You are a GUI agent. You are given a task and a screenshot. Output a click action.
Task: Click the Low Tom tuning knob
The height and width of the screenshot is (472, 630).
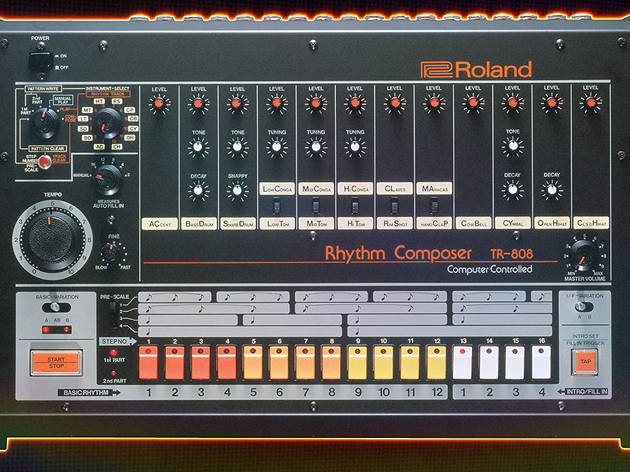coord(276,147)
